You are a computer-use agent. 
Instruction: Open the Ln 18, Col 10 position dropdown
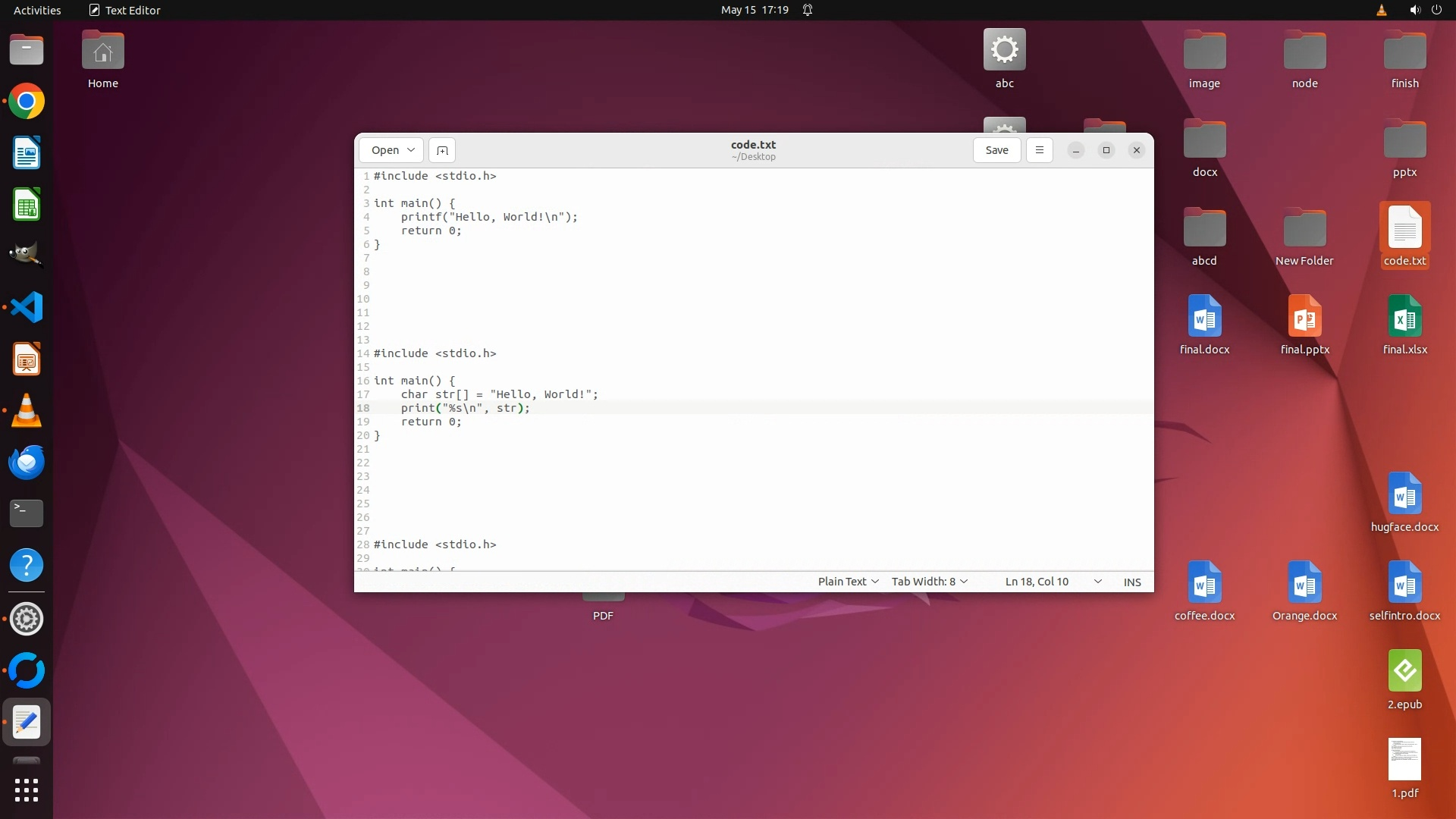coord(1053,582)
